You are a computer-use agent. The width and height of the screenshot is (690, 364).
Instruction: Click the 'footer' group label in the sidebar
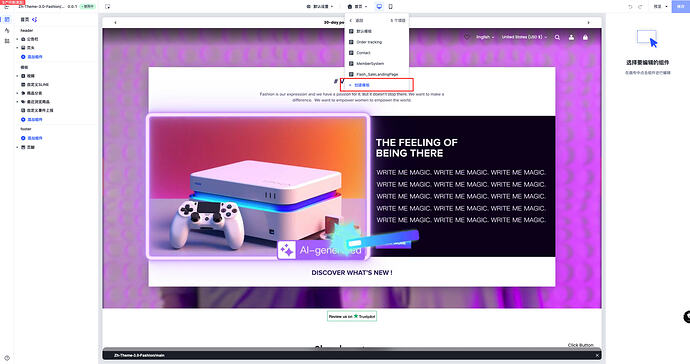[26, 129]
